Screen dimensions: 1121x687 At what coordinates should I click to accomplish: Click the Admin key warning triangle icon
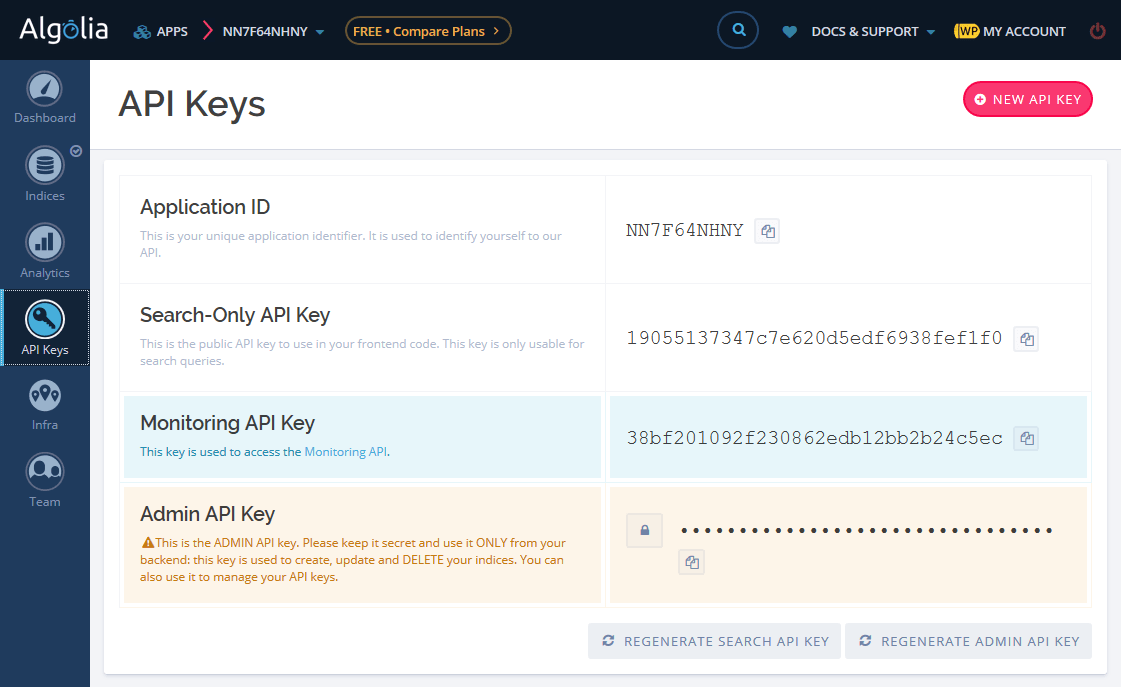coord(148,543)
